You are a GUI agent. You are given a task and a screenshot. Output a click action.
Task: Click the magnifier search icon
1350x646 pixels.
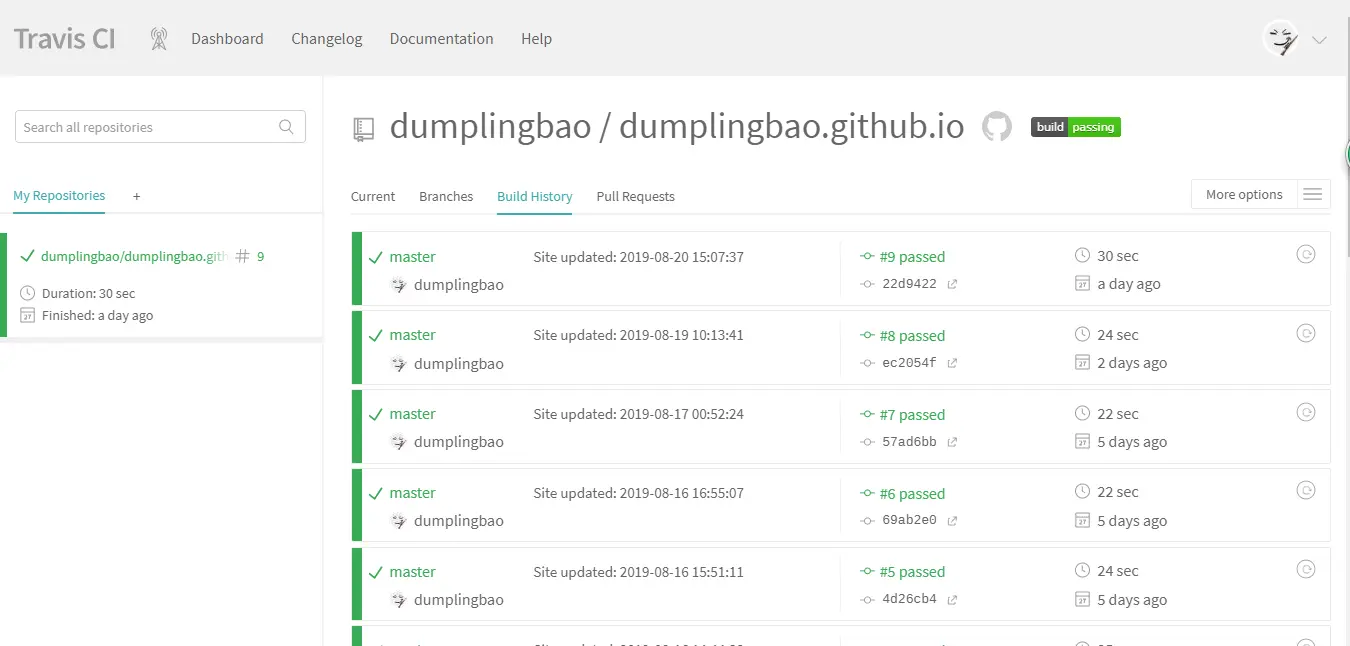(x=286, y=127)
